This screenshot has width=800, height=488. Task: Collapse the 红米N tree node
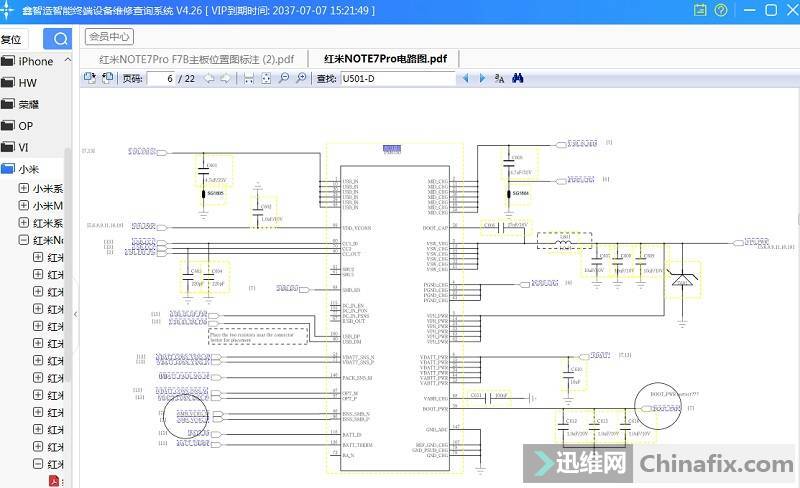point(24,240)
